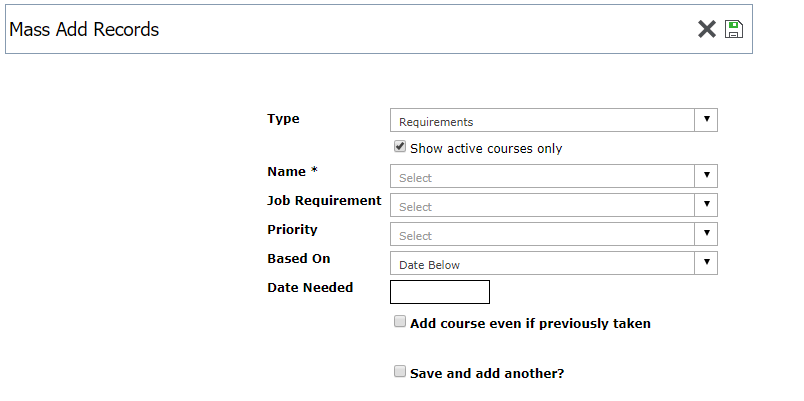
Task: Enable Add course even if previously taken
Action: pyautogui.click(x=399, y=322)
